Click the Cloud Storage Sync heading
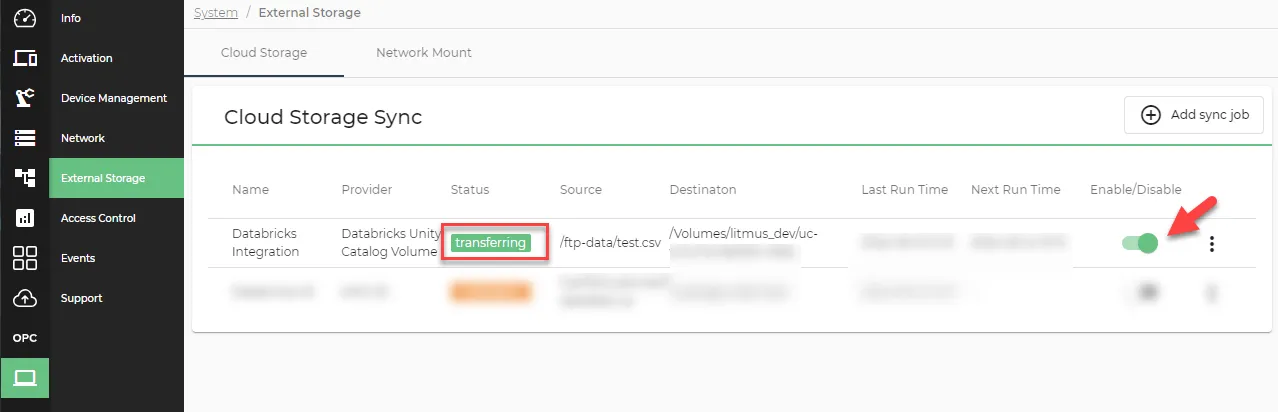1278x412 pixels. click(x=323, y=117)
